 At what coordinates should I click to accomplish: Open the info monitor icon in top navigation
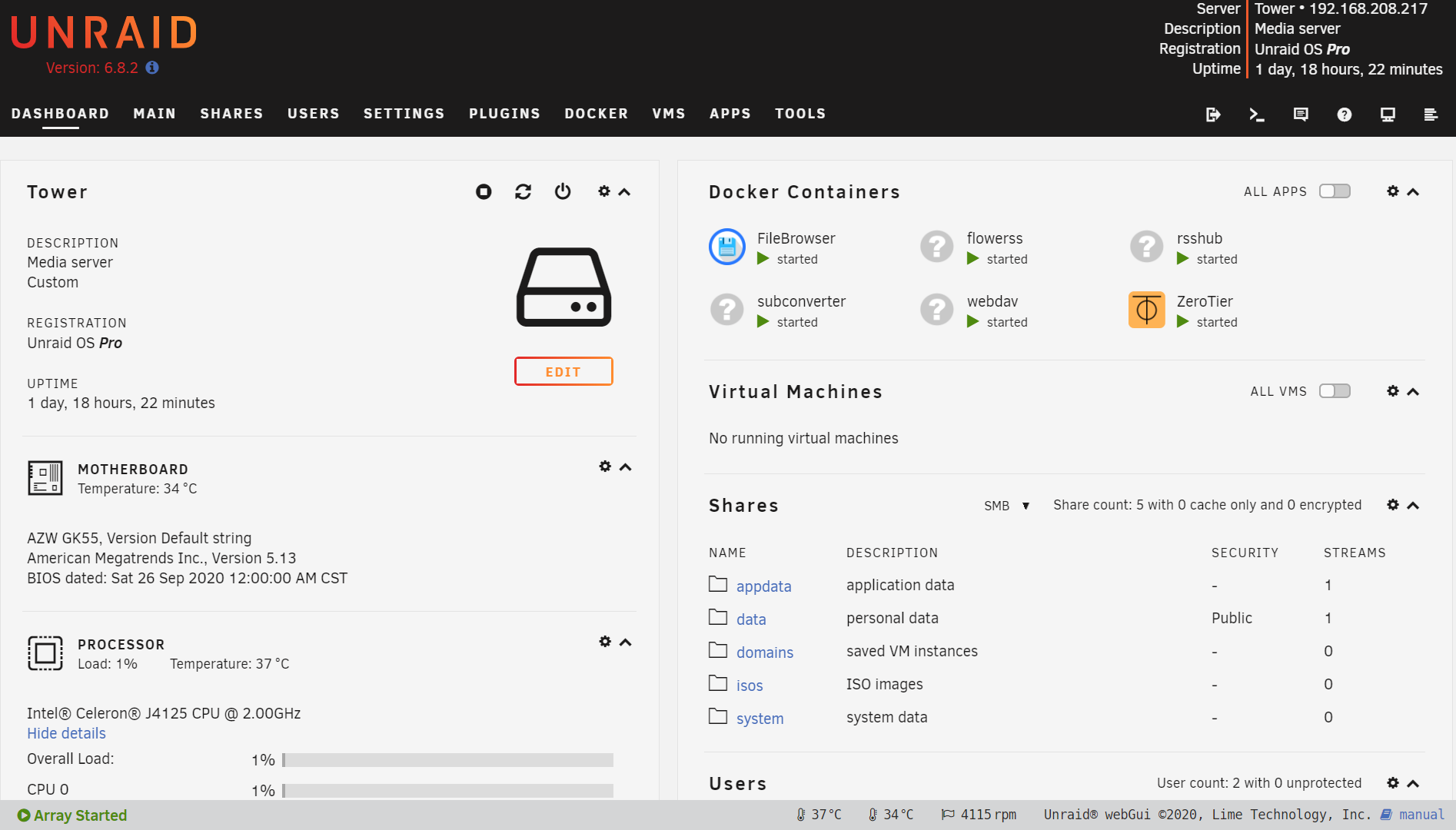point(1388,115)
